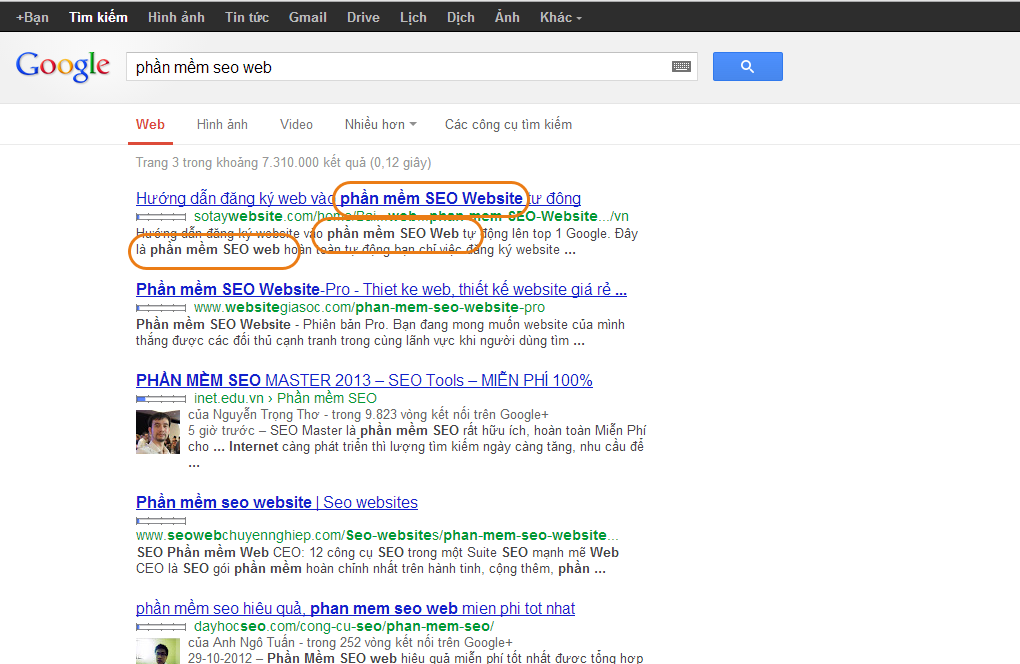Viewport: 1020px width, 664px height.
Task: Open the Anh Ngô Tuấn author photo thumbnail
Action: tap(157, 651)
